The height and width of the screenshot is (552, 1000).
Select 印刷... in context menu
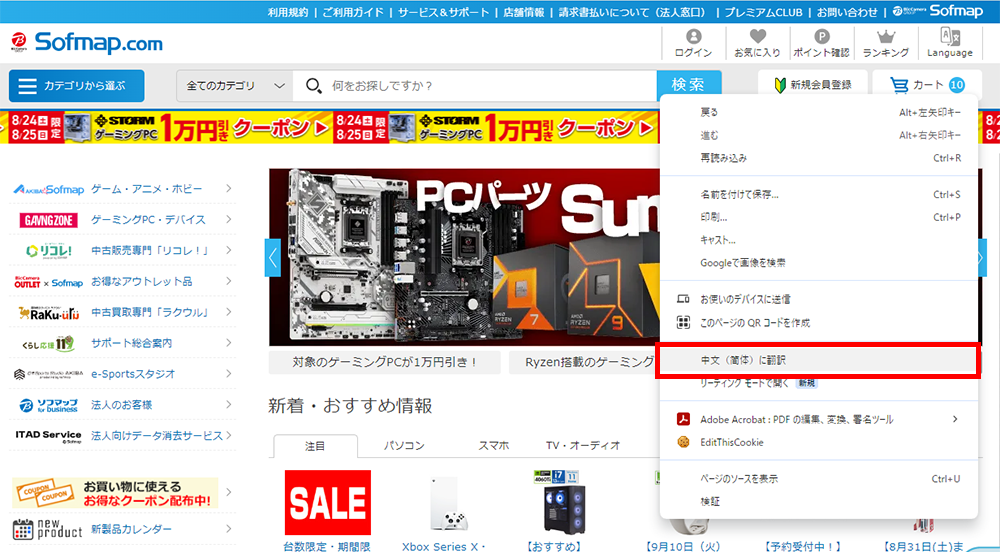pos(818,217)
